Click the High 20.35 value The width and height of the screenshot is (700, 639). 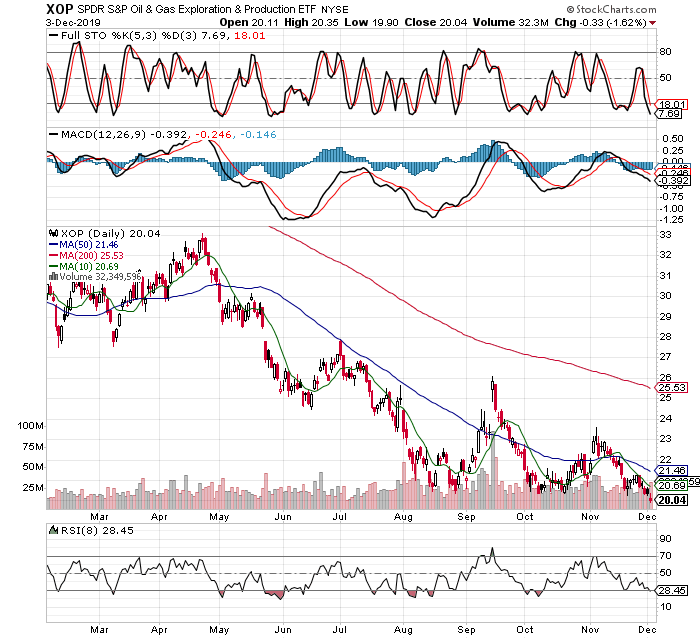coord(311,22)
